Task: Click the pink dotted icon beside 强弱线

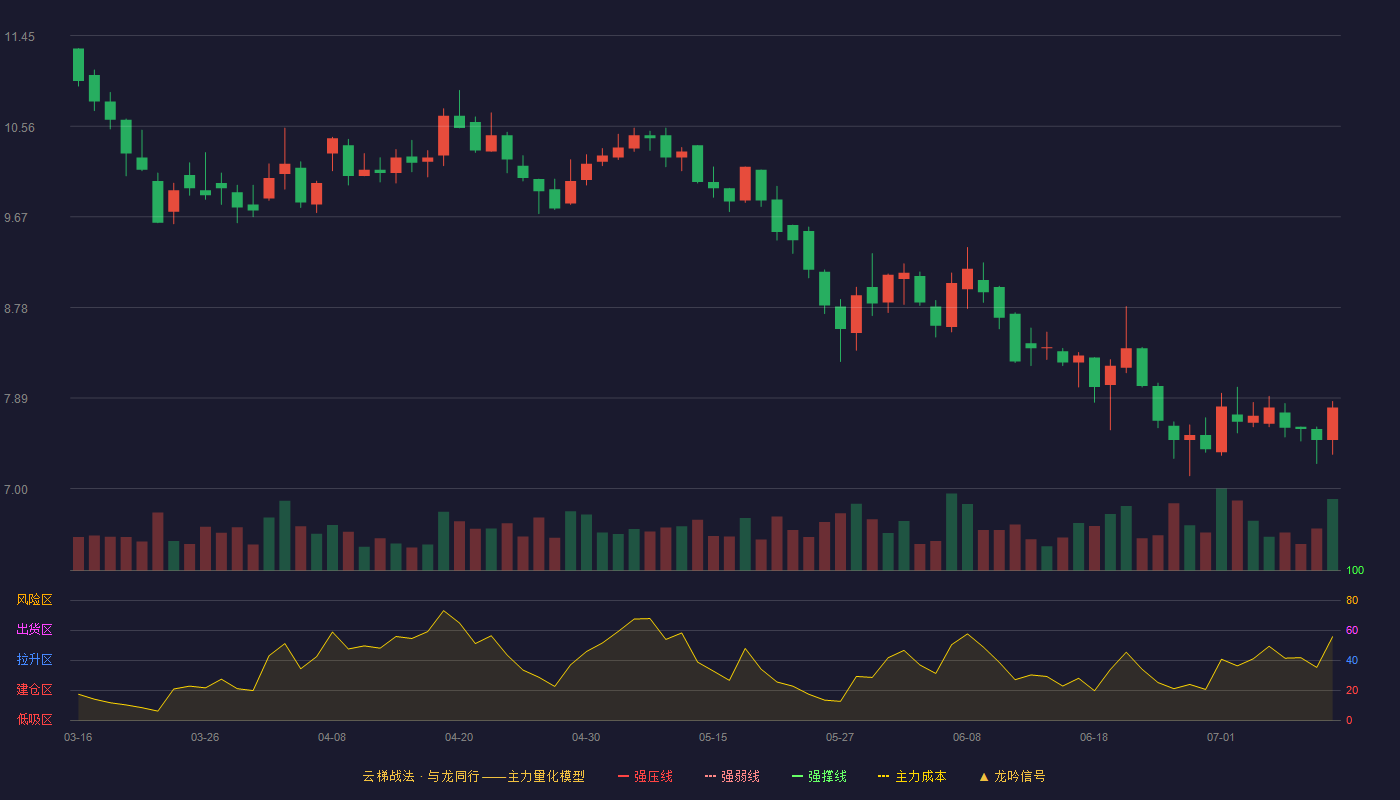Action: (x=710, y=776)
